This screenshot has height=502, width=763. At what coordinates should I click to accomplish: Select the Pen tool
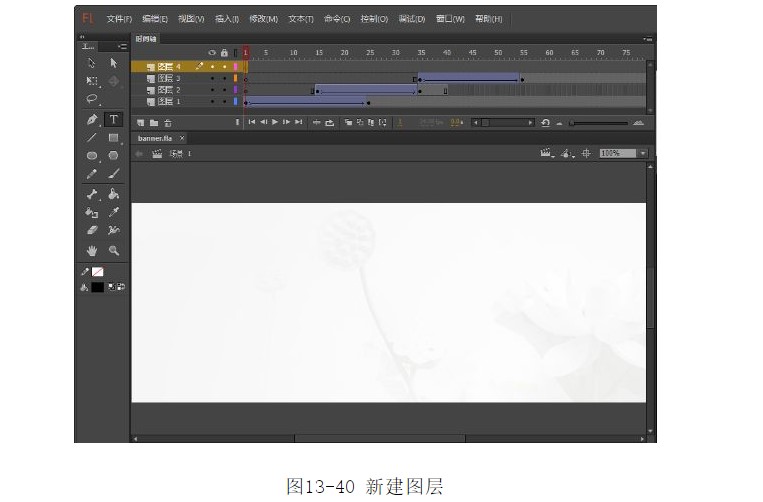click(x=92, y=119)
